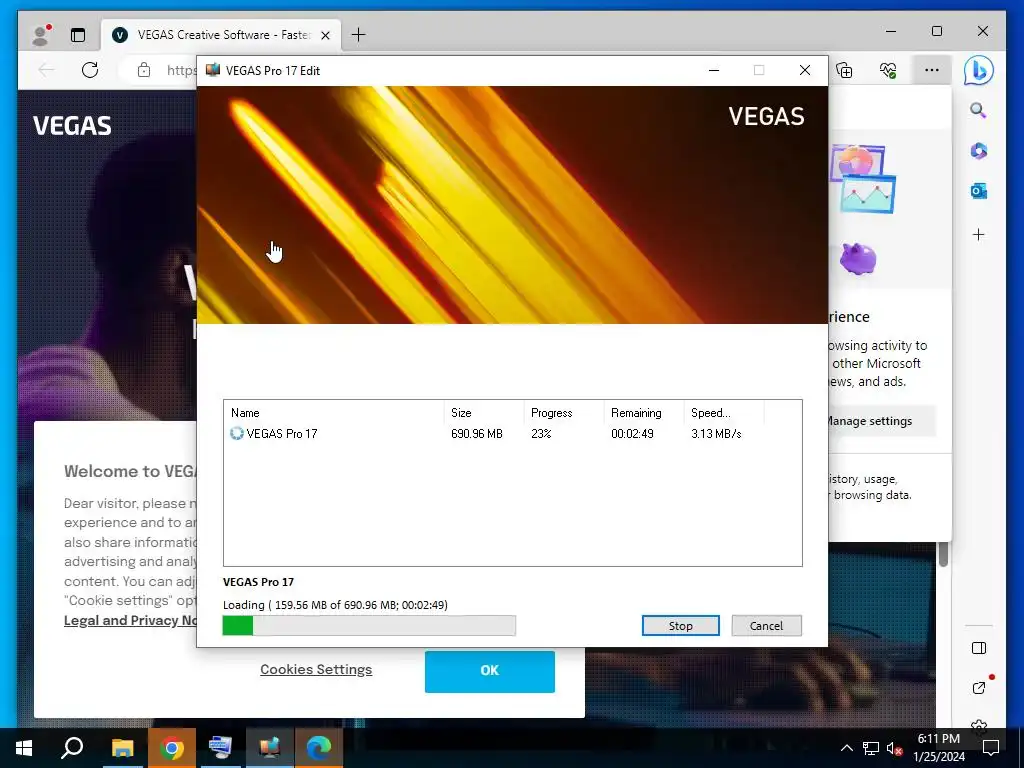
Task: Toggle Edge sidebar panel layout icon
Action: pyautogui.click(x=978, y=648)
